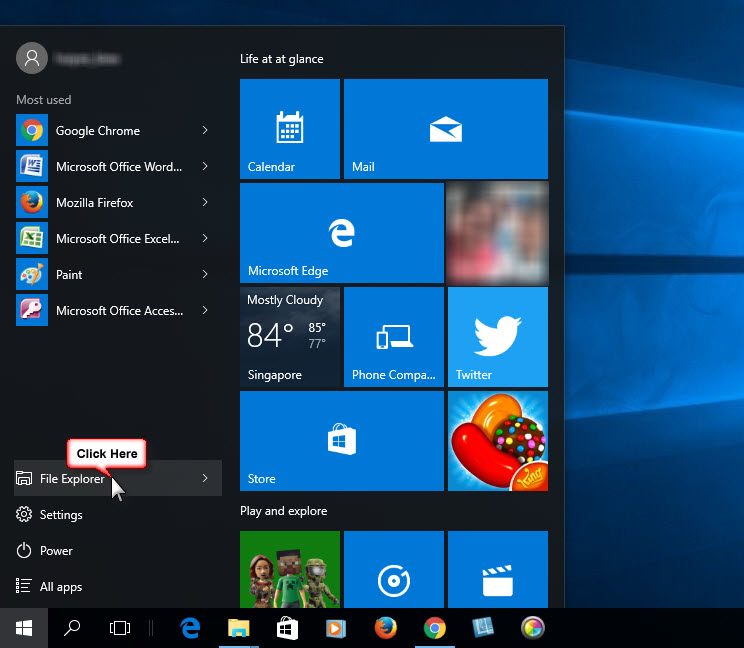This screenshot has height=648, width=744.
Task: Expand File Explorer jump list arrow
Action: [x=205, y=478]
